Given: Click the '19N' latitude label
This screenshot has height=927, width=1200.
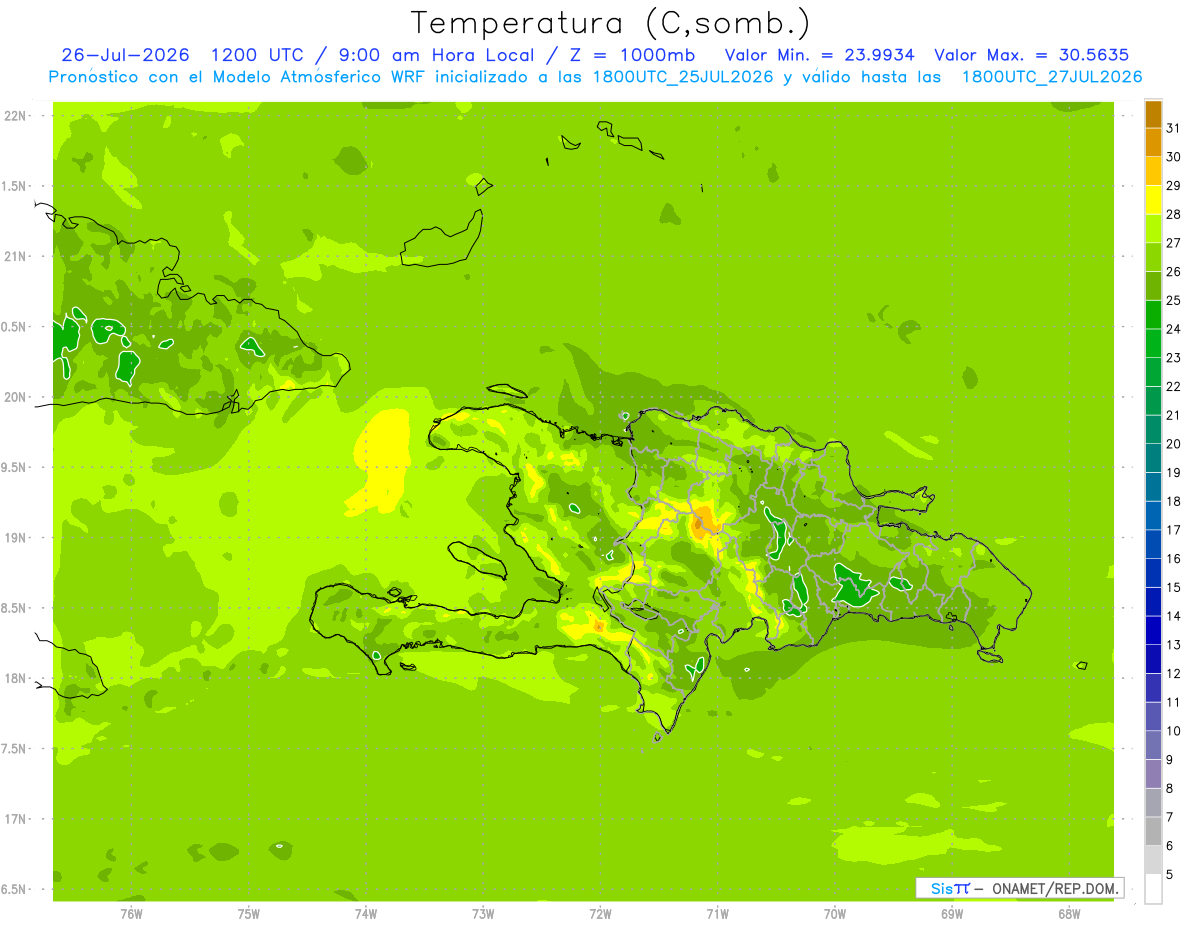Looking at the screenshot, I should tap(15, 537).
